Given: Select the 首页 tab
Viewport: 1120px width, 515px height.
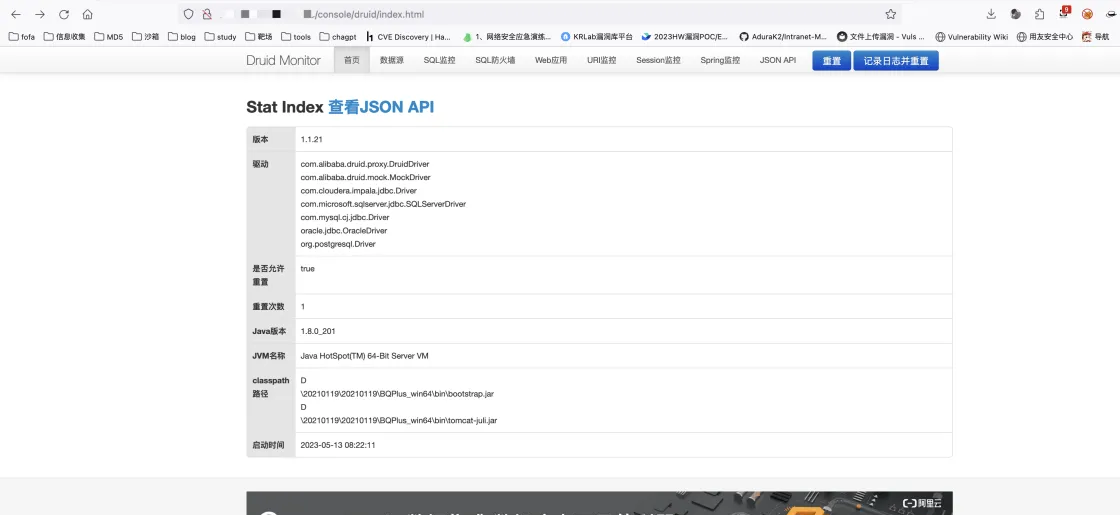Looking at the screenshot, I should (x=351, y=61).
